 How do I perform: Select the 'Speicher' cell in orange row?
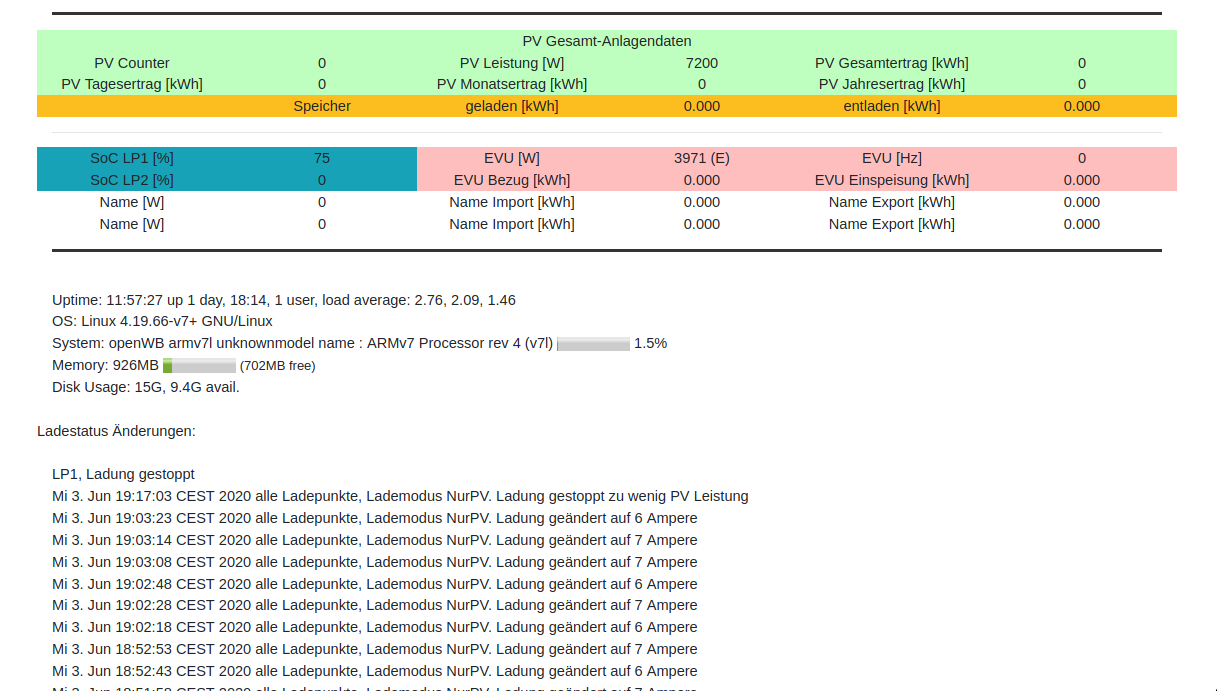[322, 106]
